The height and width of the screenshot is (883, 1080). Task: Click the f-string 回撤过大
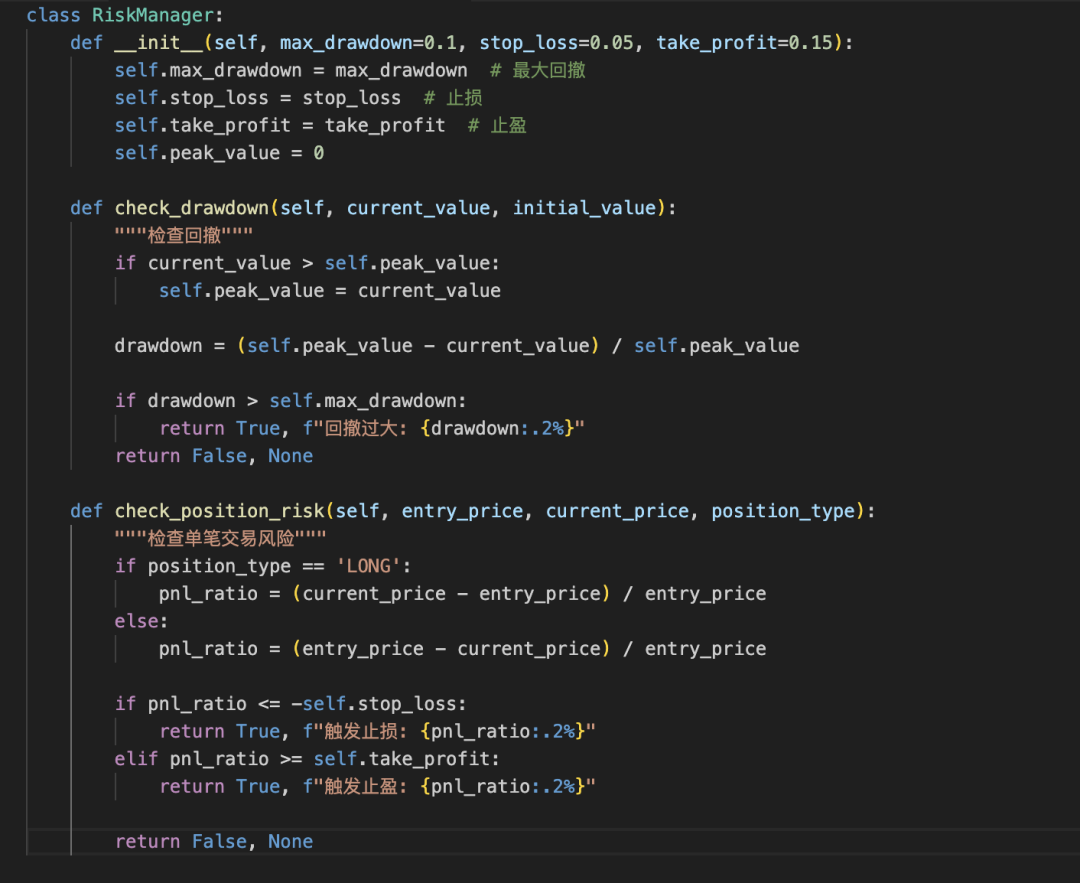coord(444,428)
